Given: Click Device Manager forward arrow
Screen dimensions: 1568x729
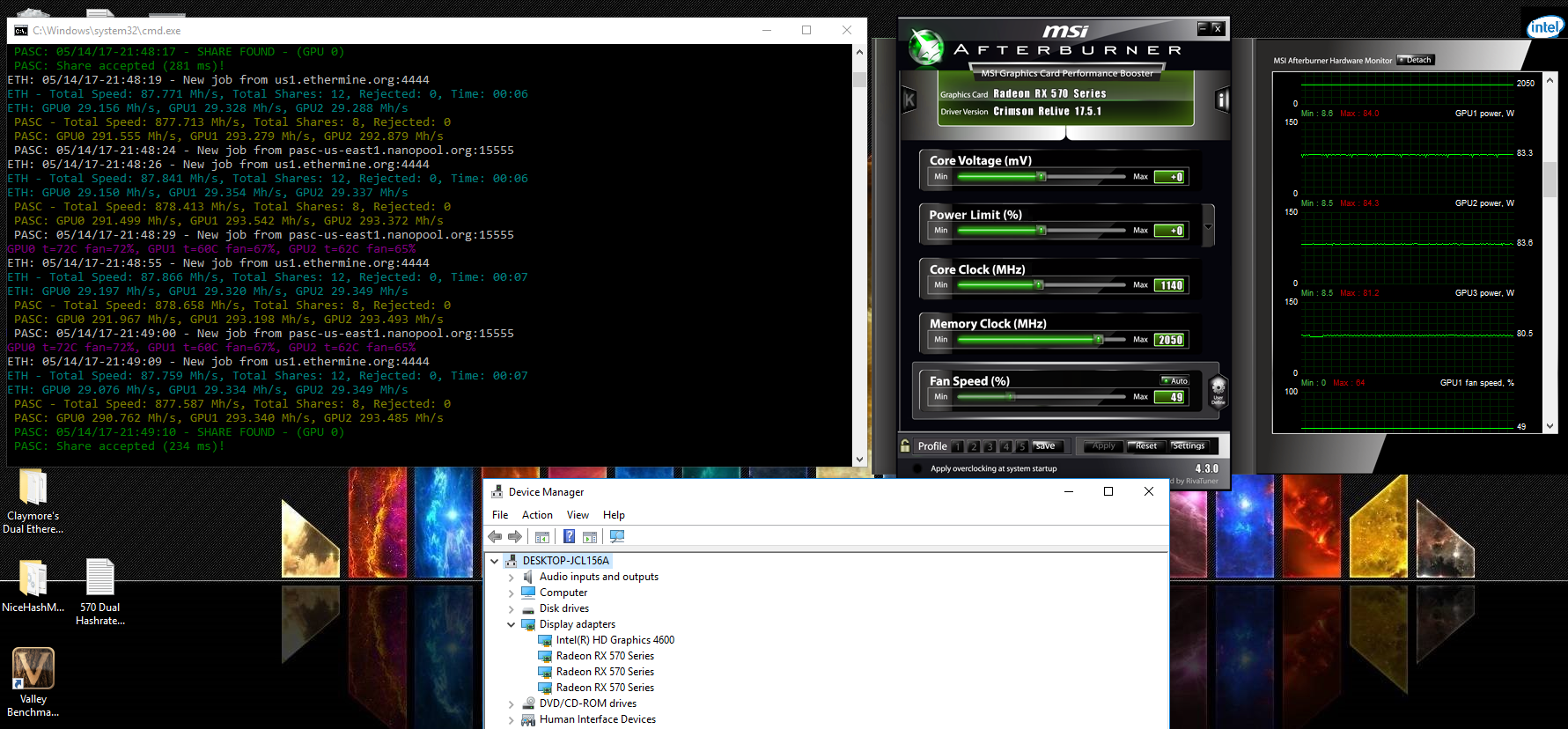Looking at the screenshot, I should (515, 536).
